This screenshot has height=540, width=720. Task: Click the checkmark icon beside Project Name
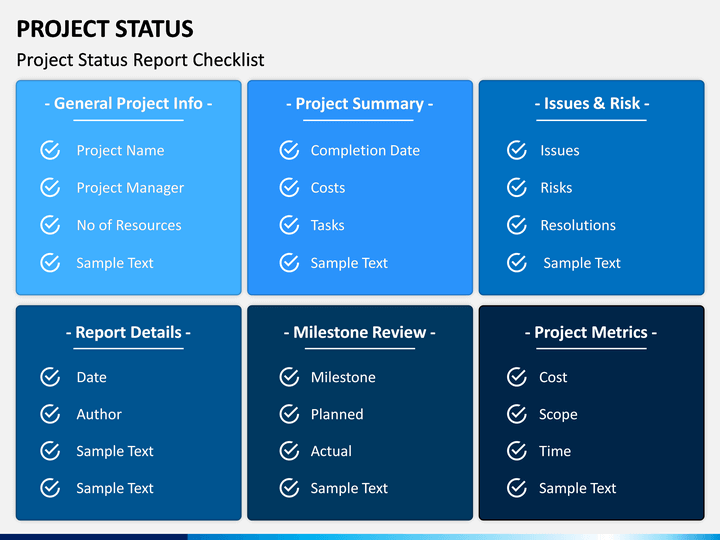[50, 150]
